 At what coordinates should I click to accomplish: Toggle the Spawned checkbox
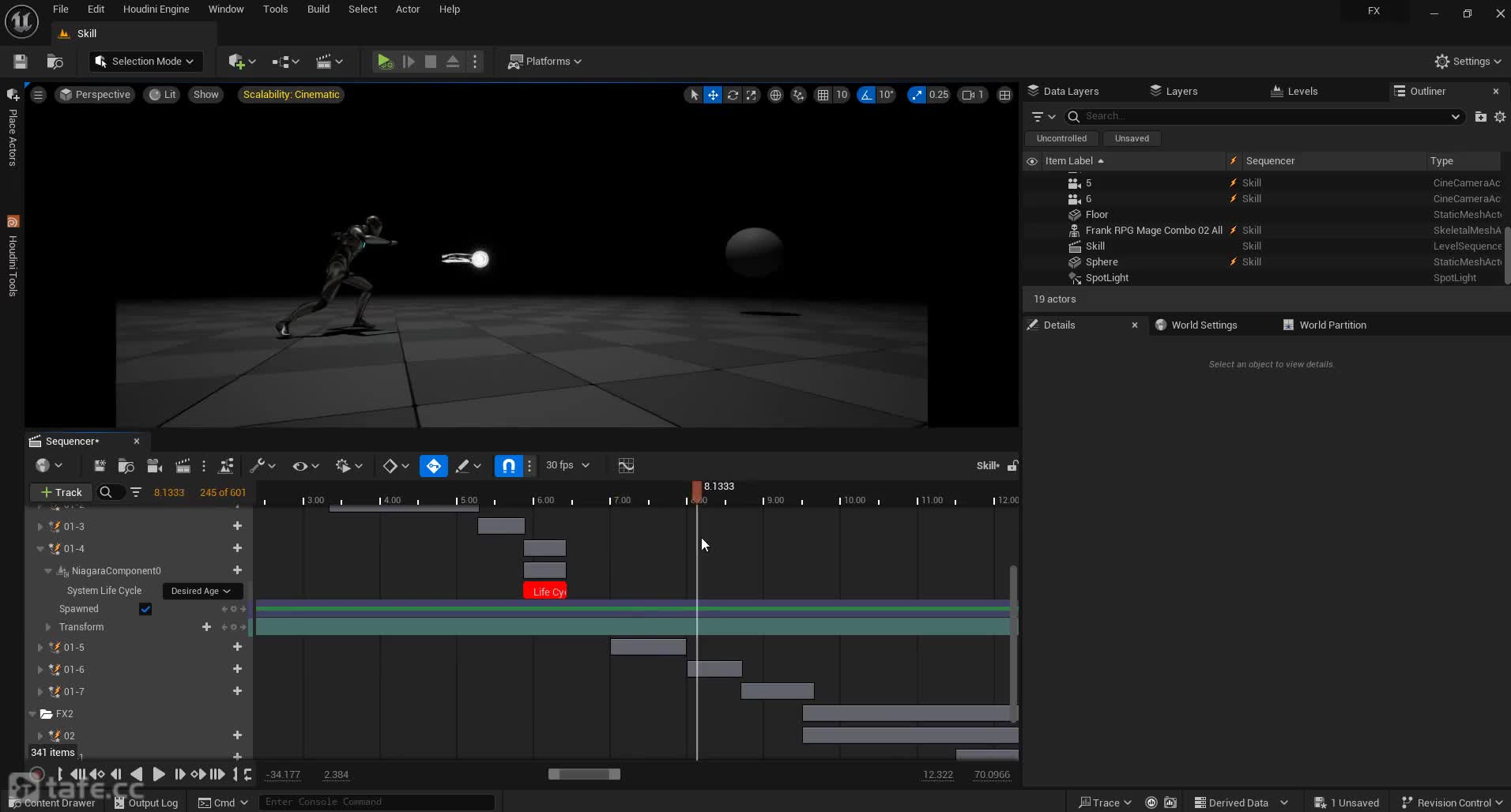tap(145, 609)
